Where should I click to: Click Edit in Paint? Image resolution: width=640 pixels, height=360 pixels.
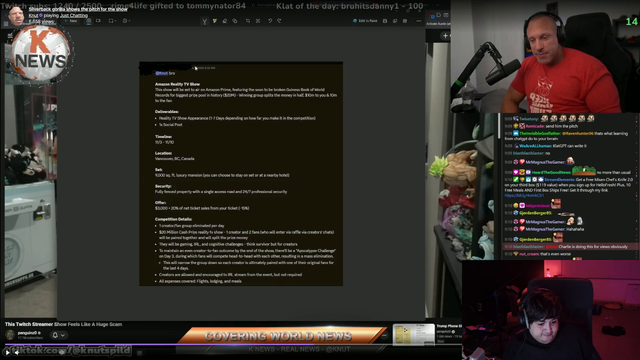pyautogui.click(x=365, y=21)
